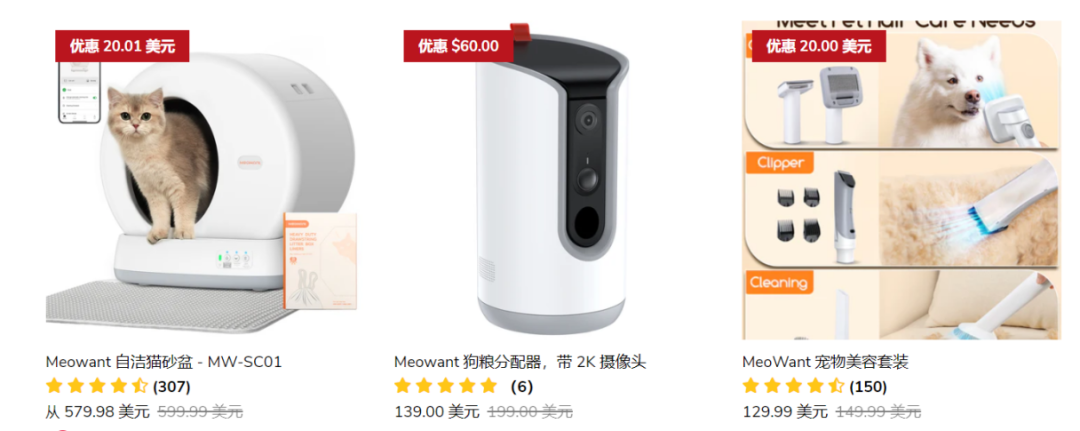Open the Meowant self-cleaning litter box image
This screenshot has width=1080, height=431.
point(202,180)
